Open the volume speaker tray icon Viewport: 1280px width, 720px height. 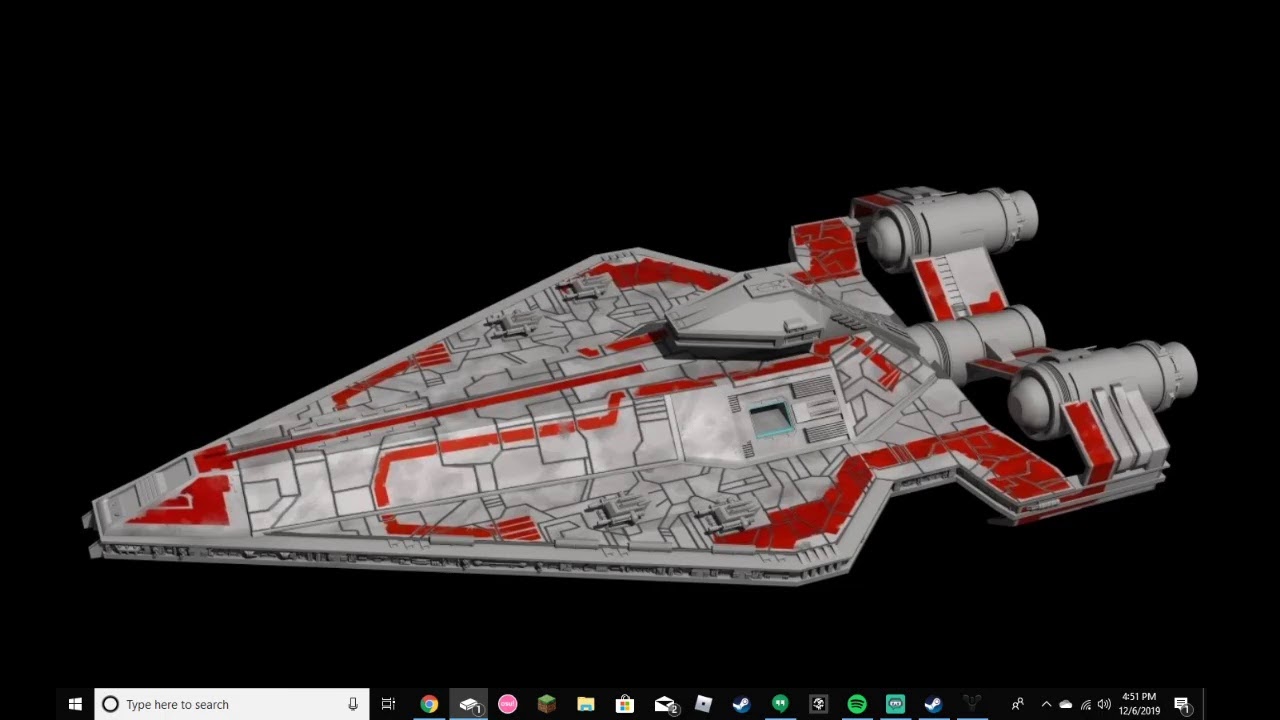(x=1104, y=704)
